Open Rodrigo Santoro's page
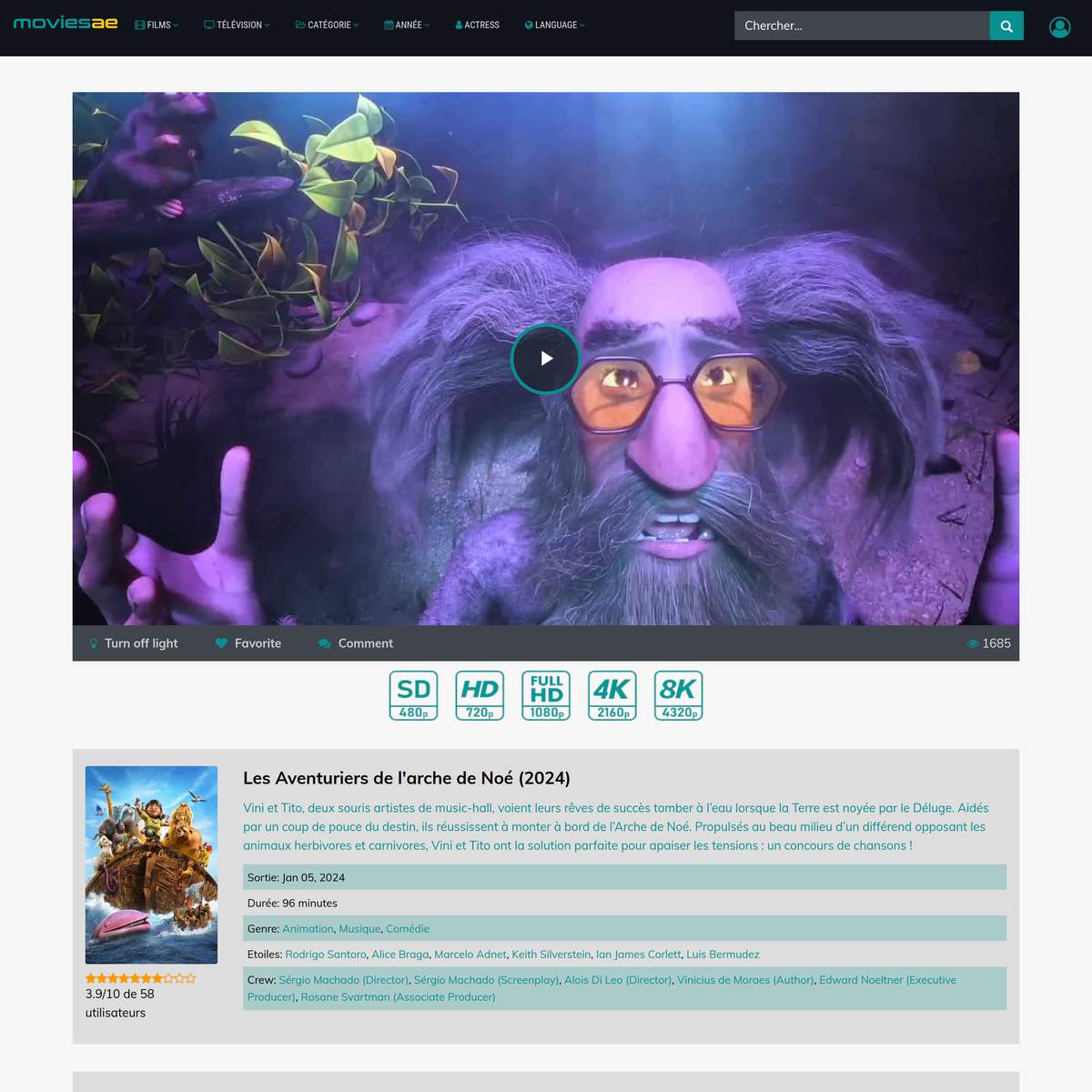The height and width of the screenshot is (1092, 1092). click(326, 955)
